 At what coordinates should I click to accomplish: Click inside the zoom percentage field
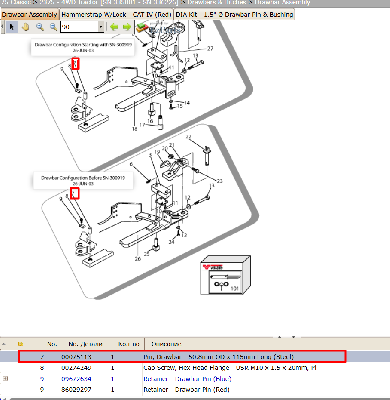[79, 27]
